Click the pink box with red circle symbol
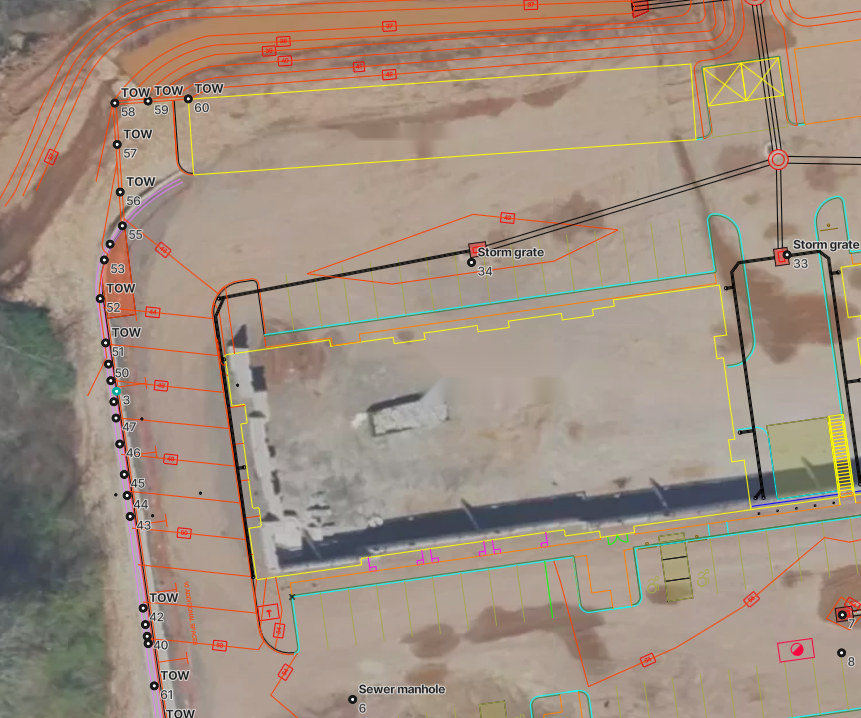 [796, 650]
